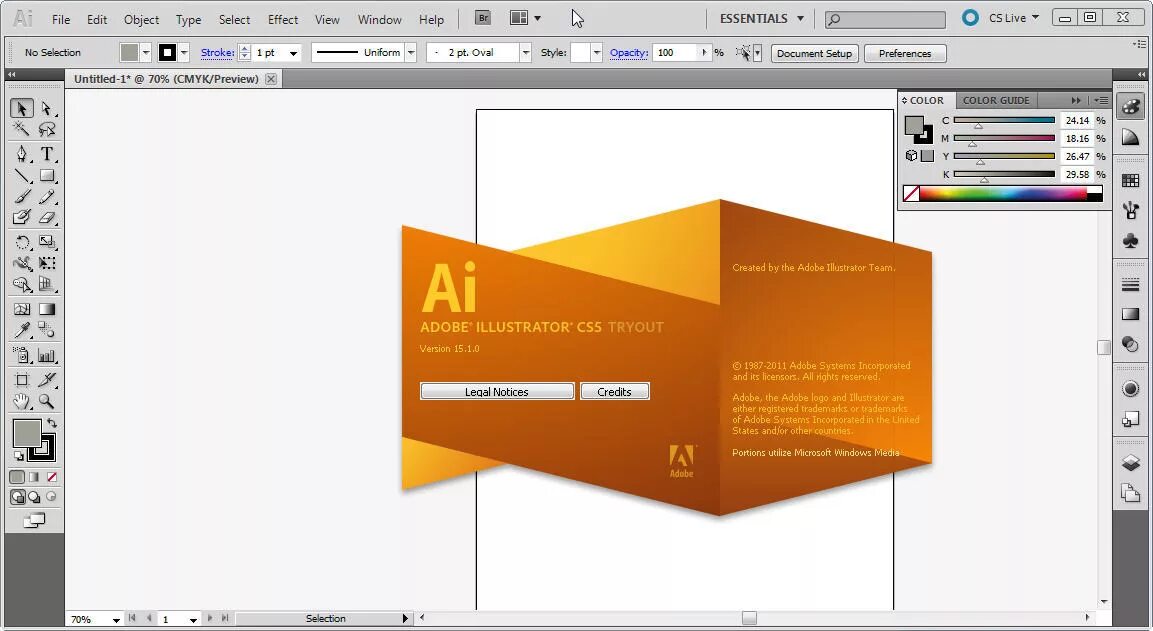Open the Uniform width profile dropdown
Viewport: 1153px width, 631px height.
pyautogui.click(x=411, y=53)
